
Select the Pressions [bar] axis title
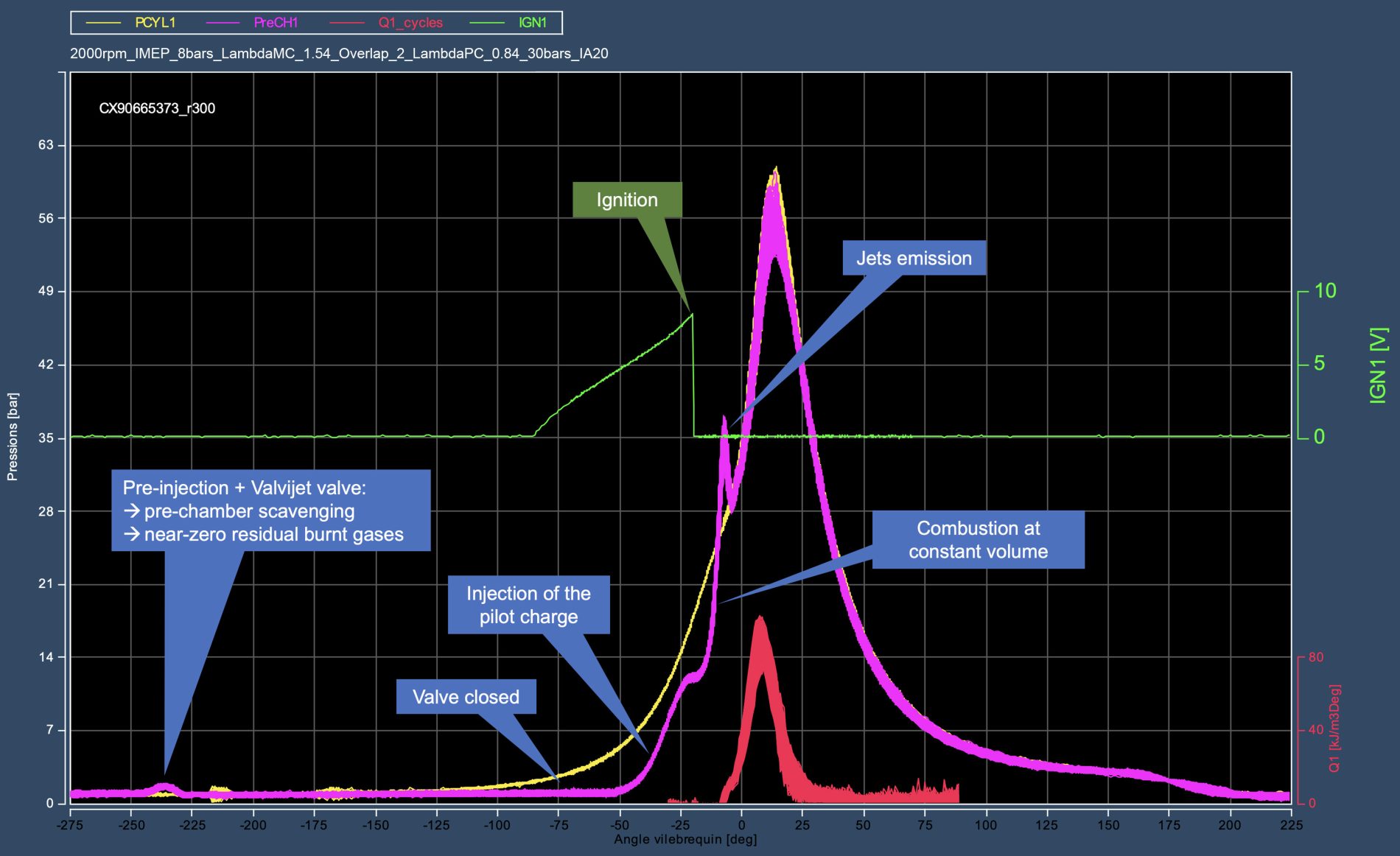pos(13,437)
